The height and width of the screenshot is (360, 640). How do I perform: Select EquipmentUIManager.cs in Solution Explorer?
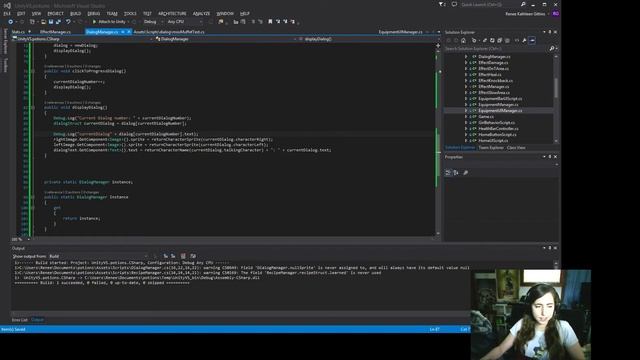(x=500, y=111)
